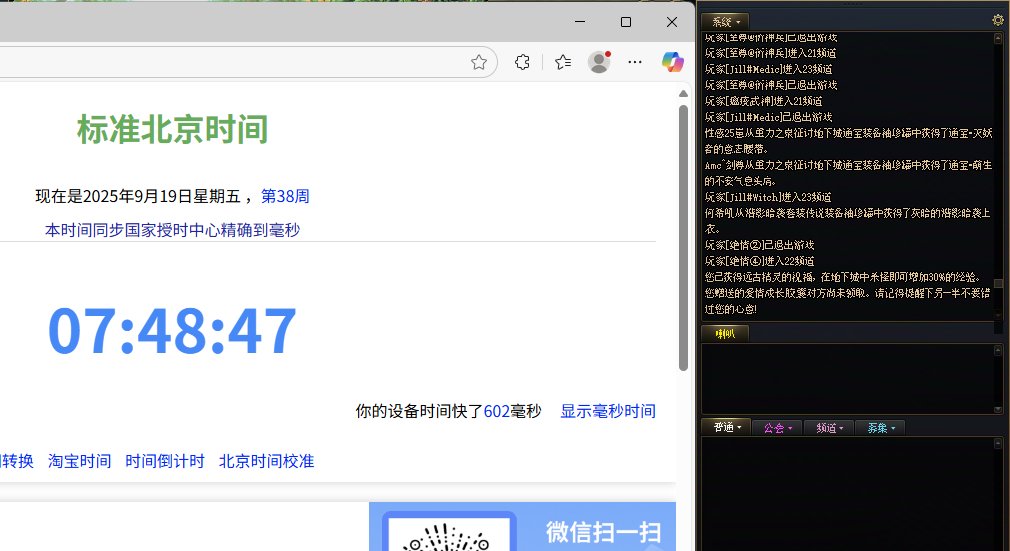Expand the 普通 chat tab dropdown
This screenshot has height=551, width=1010.
pyautogui.click(x=725, y=428)
